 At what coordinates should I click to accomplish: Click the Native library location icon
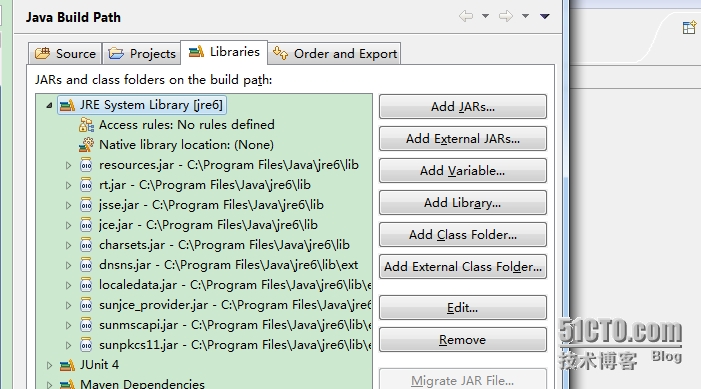pos(86,145)
